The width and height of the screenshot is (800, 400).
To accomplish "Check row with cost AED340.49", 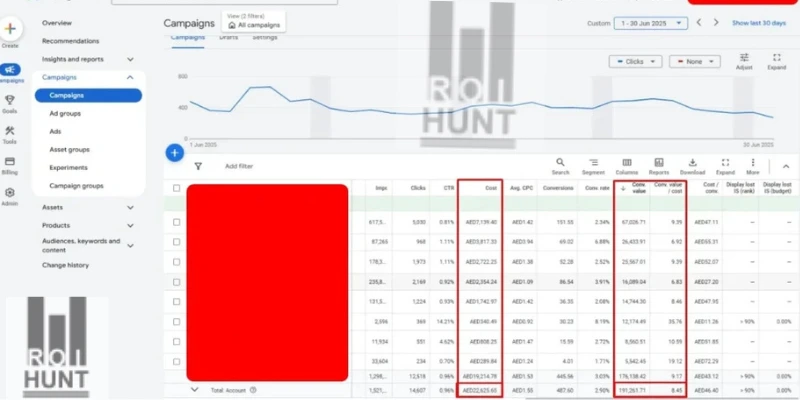I will point(177,321).
